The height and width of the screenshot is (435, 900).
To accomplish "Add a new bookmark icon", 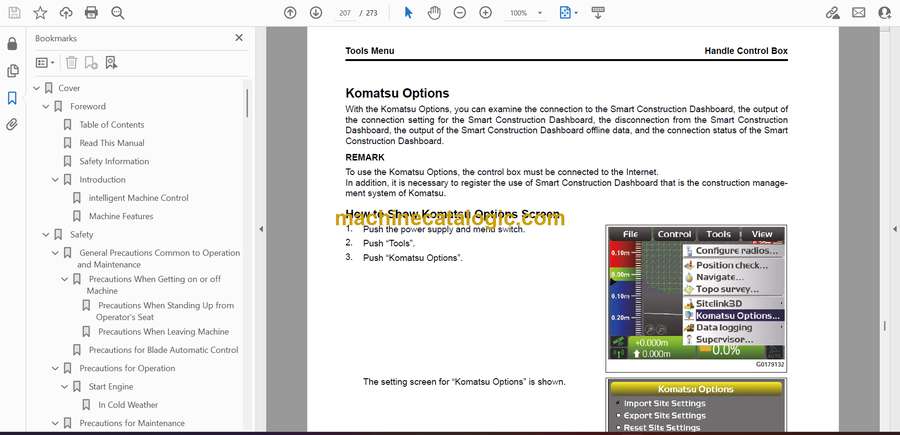I will point(91,63).
